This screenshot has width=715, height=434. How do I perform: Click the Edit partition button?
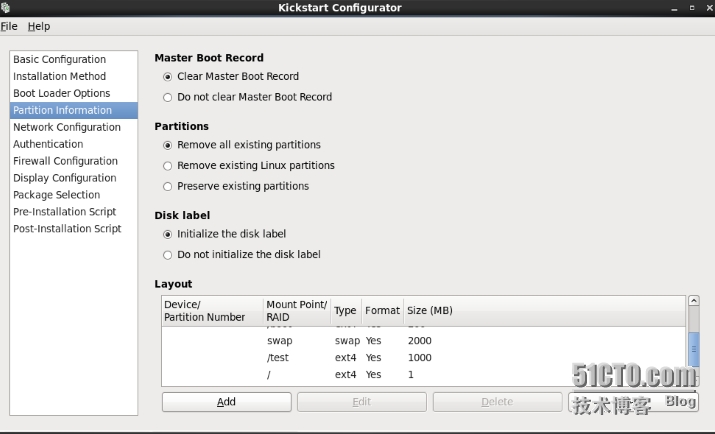[x=362, y=402]
